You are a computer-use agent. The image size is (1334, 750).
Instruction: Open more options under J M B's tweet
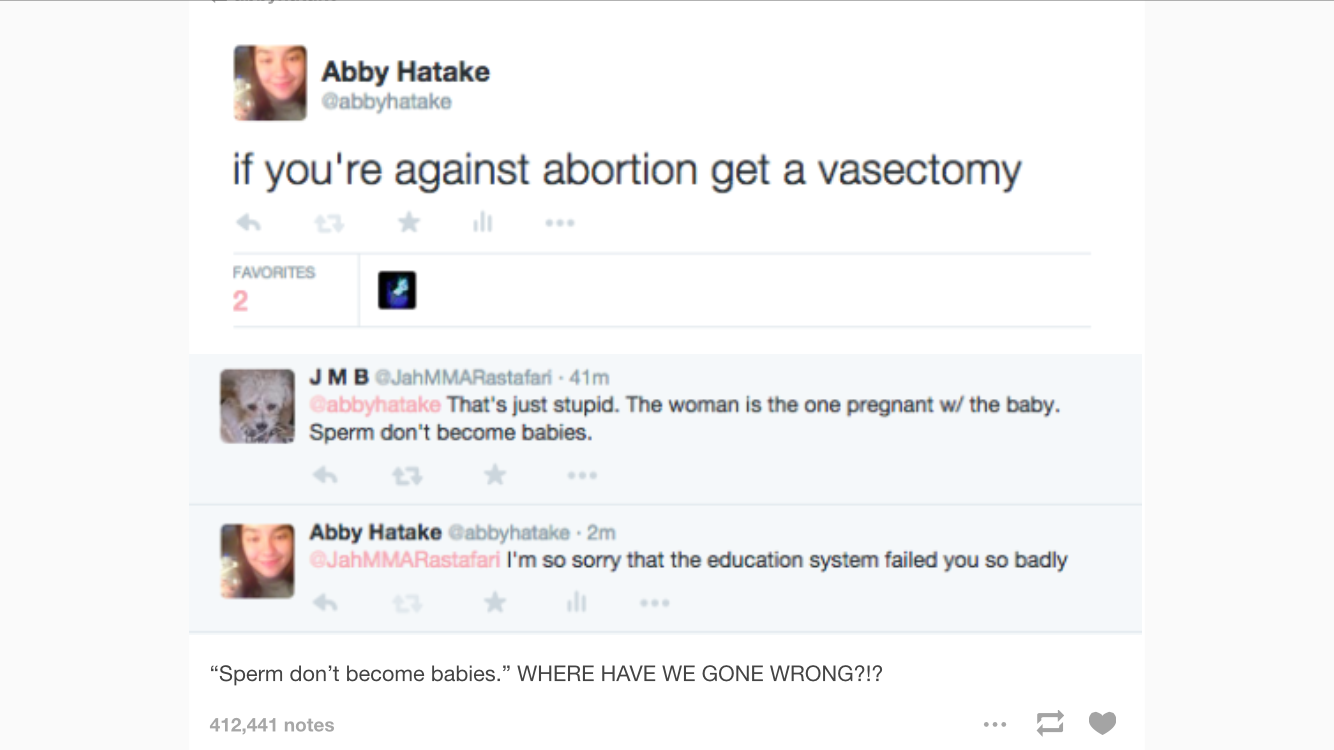[582, 475]
